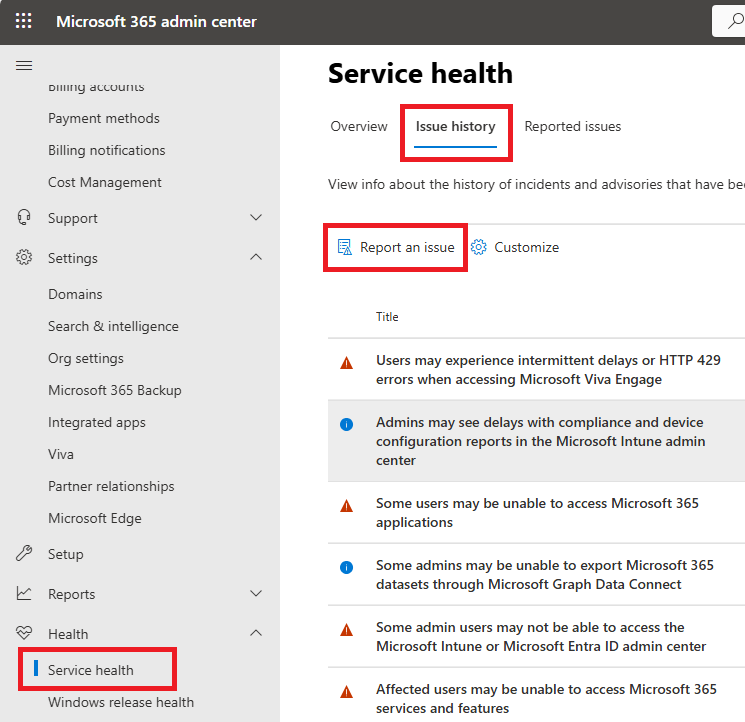This screenshot has height=722, width=745.
Task: Click the Service health heading
Action: coord(420,74)
